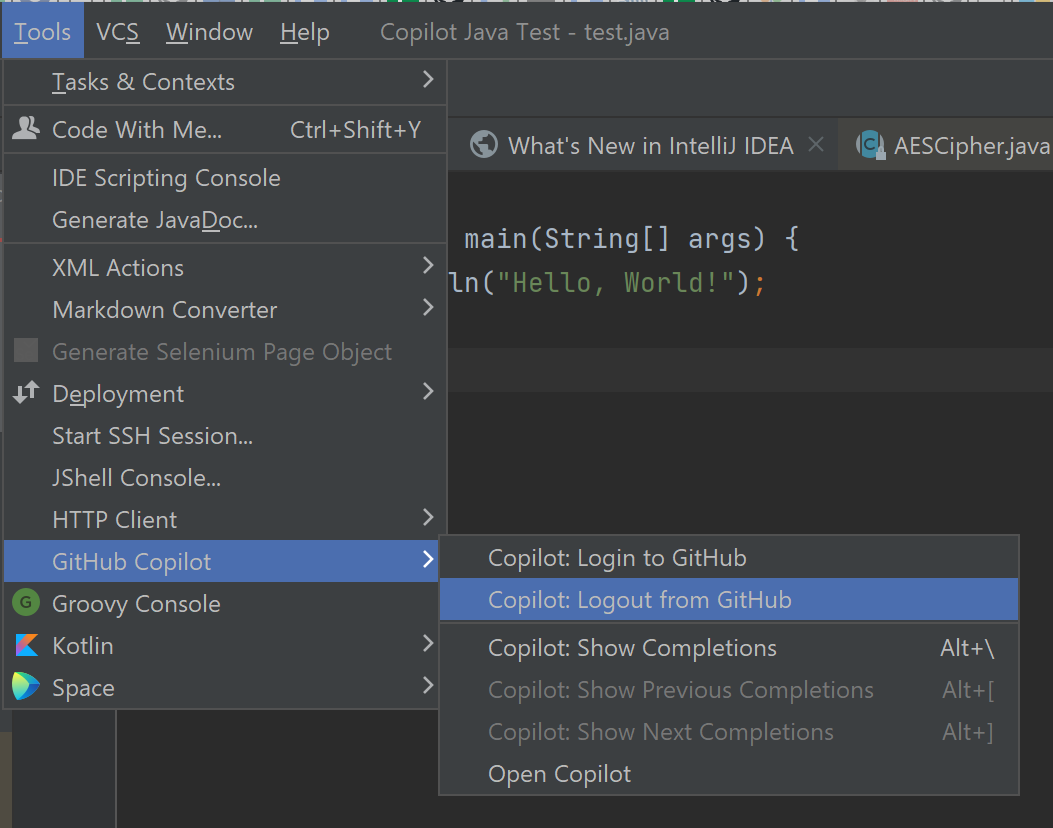Expand Kotlin submenu arrow
The image size is (1053, 828).
point(428,643)
